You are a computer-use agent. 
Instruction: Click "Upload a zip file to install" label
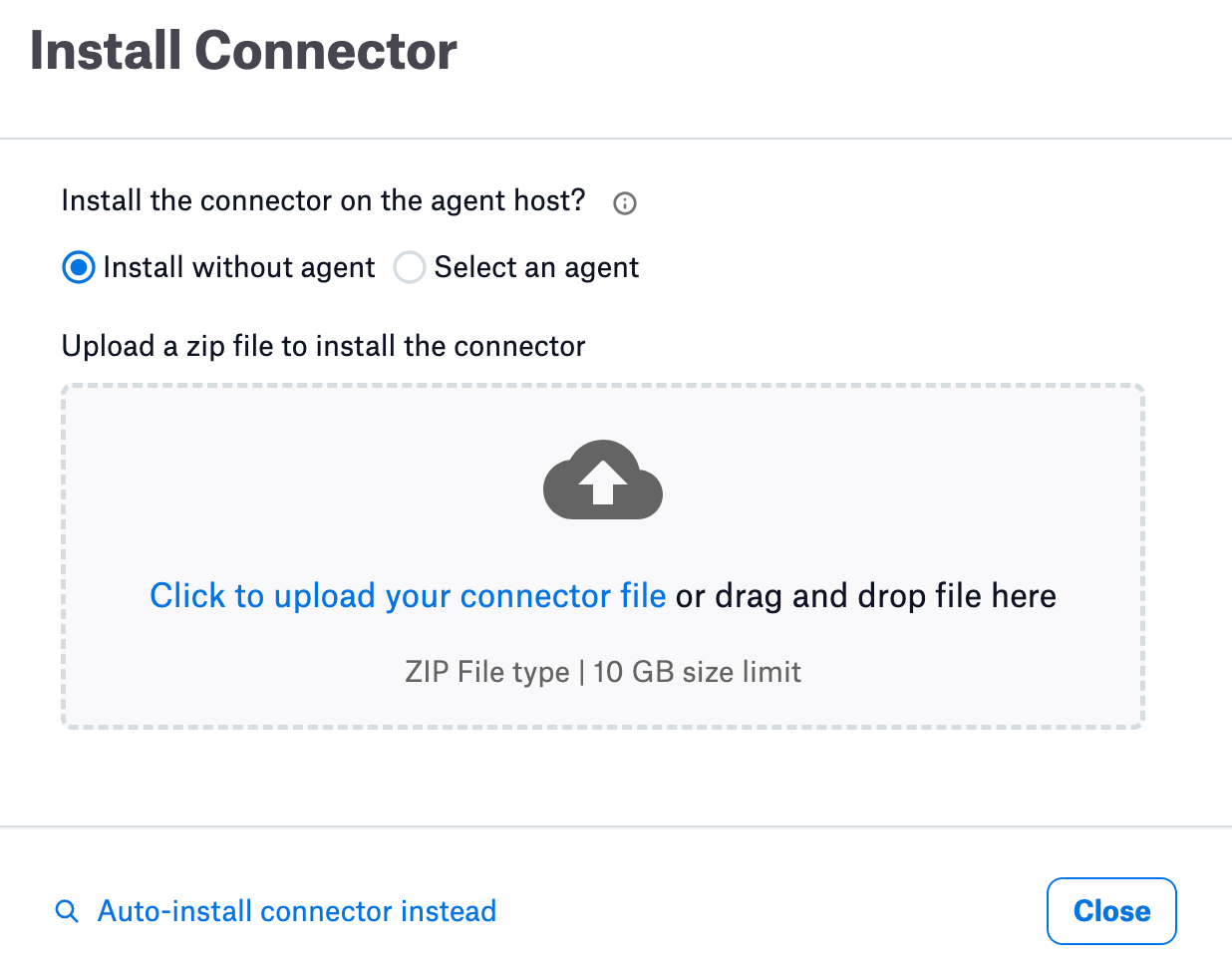324,346
